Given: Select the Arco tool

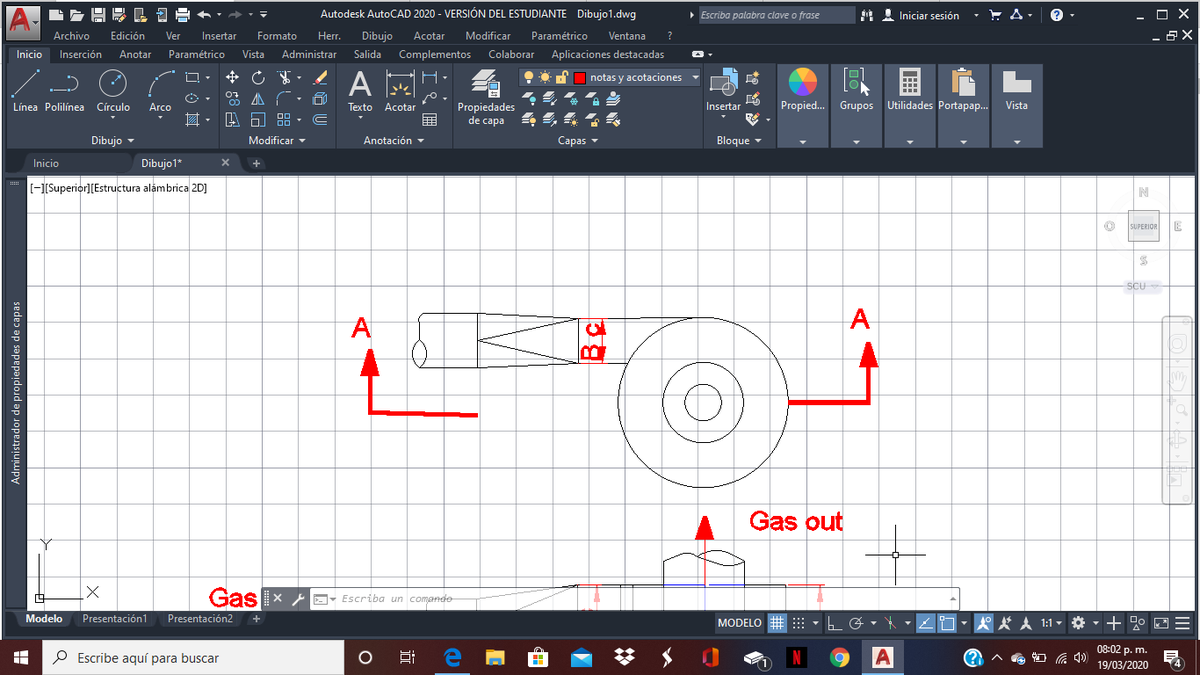Looking at the screenshot, I should (x=160, y=90).
